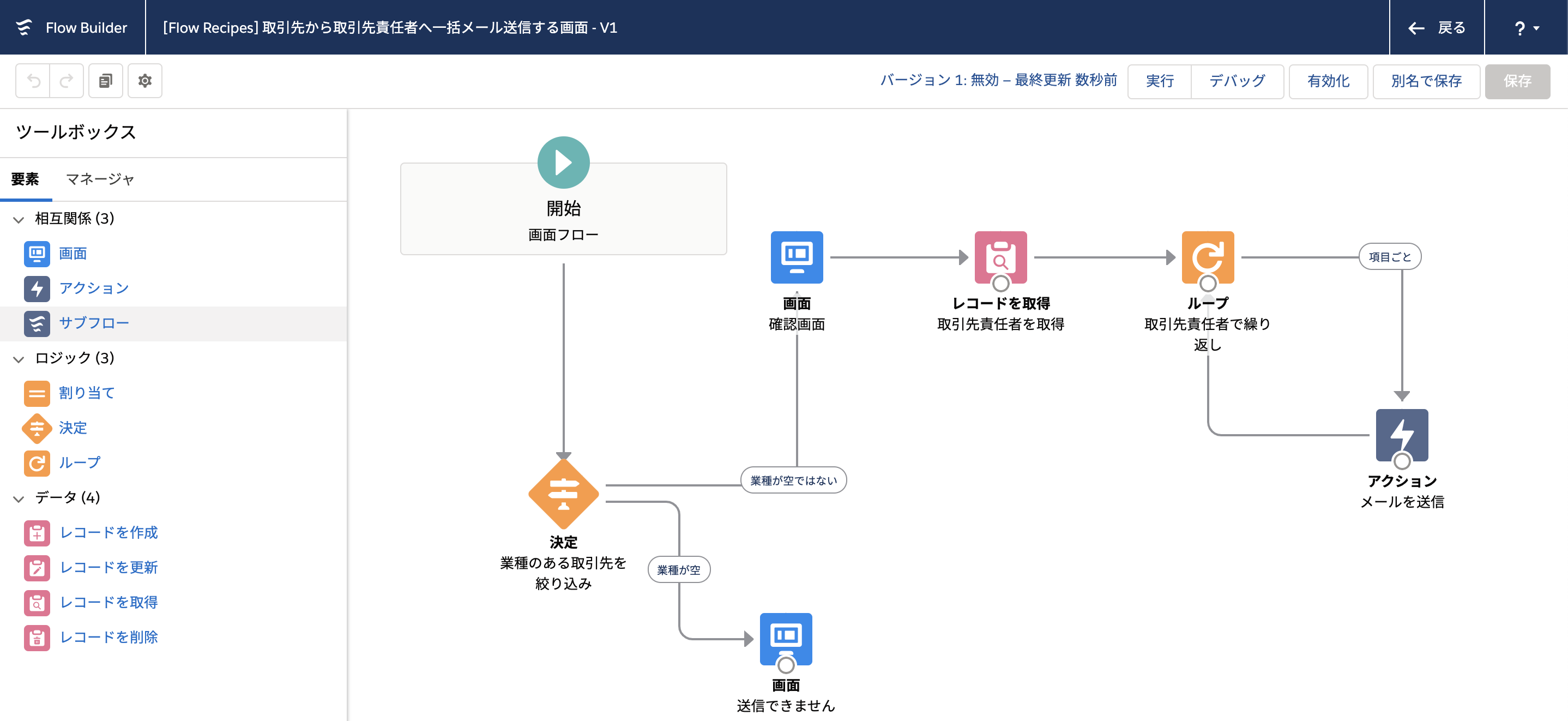Select the レコードを作成 icon in toolbox
The height and width of the screenshot is (721, 1568).
pos(37,532)
